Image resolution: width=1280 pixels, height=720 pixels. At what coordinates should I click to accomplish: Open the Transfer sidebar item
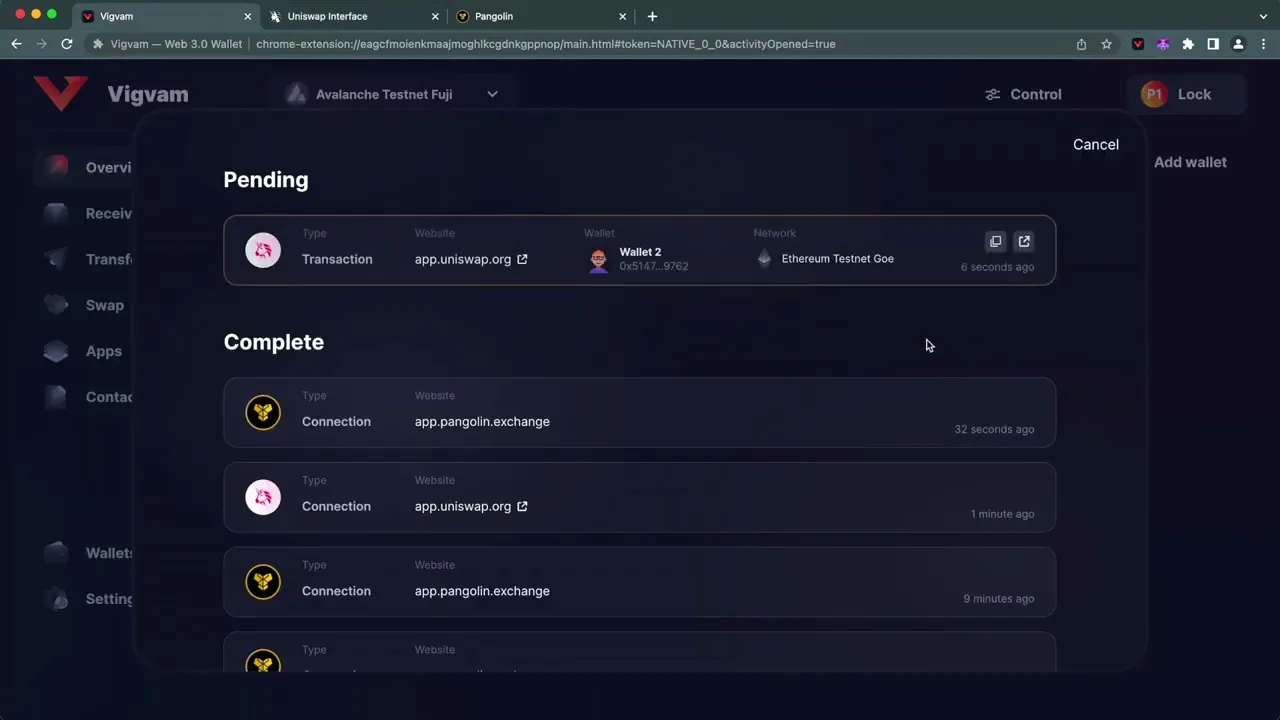pyautogui.click(x=88, y=259)
